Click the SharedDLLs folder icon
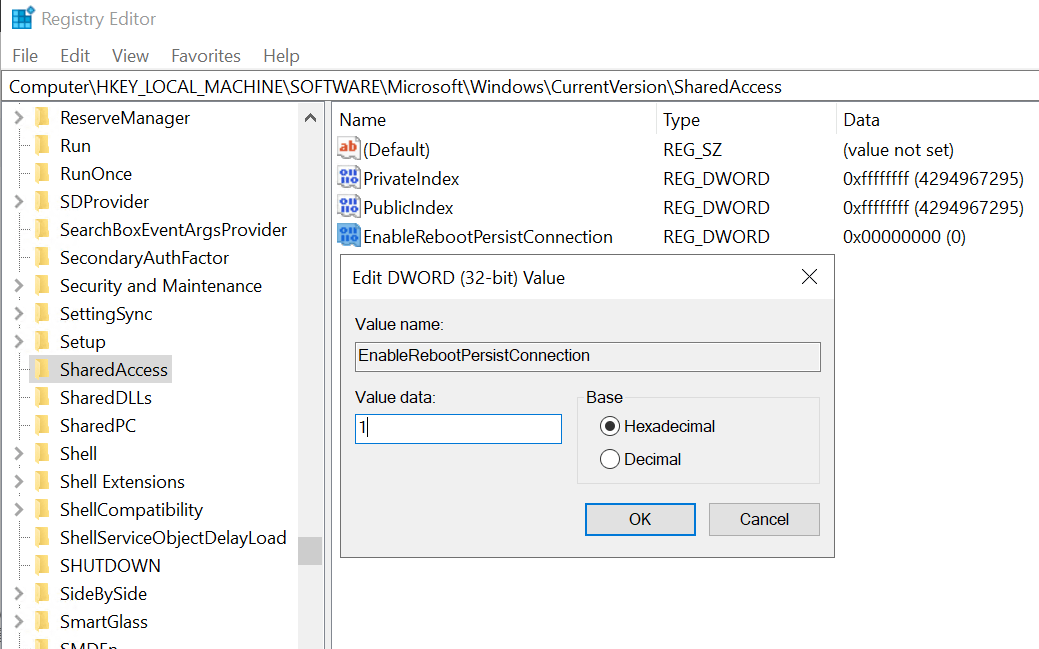1039x649 pixels. pos(42,397)
